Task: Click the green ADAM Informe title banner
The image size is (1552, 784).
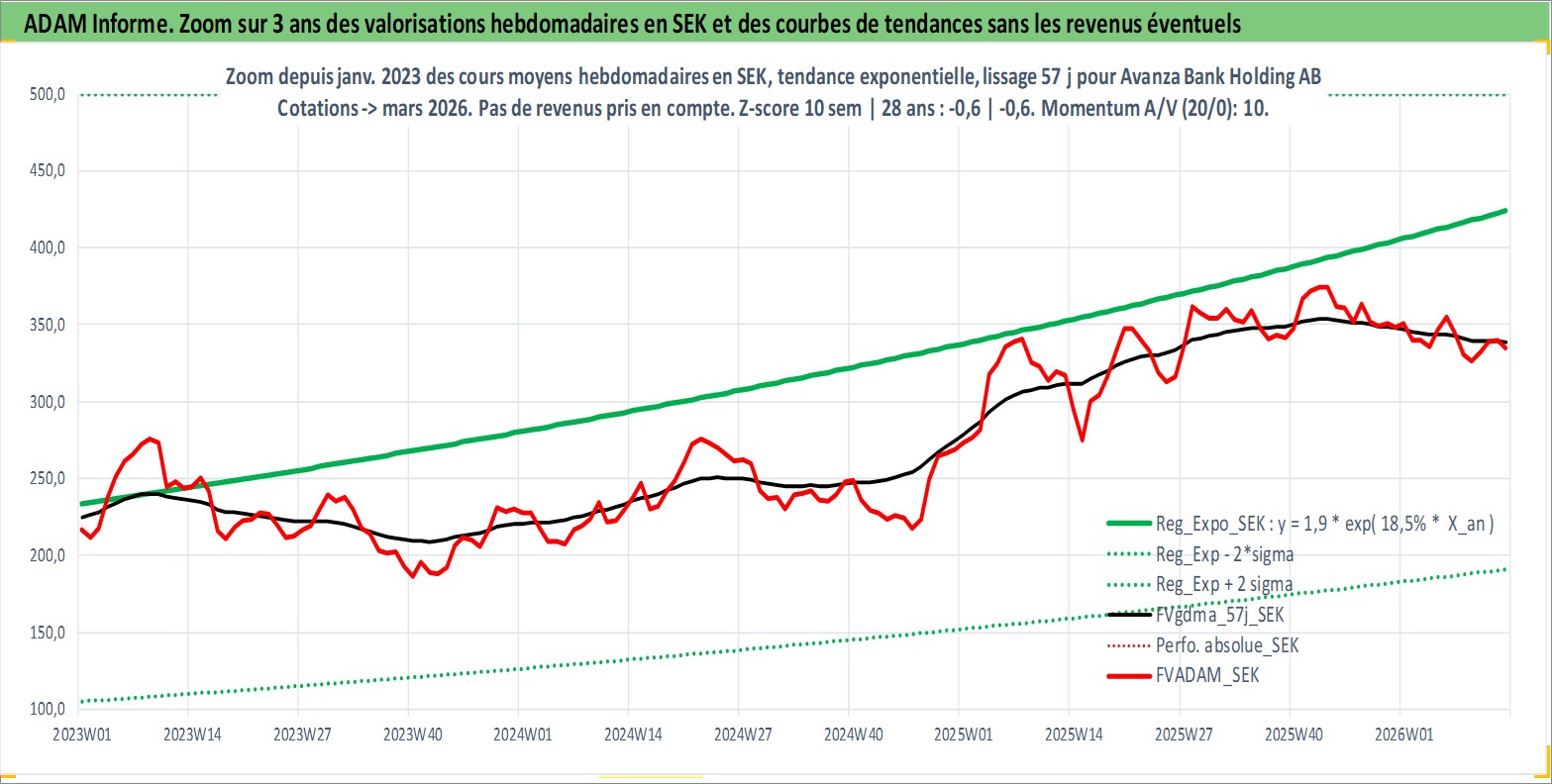Action: pyautogui.click(x=776, y=22)
